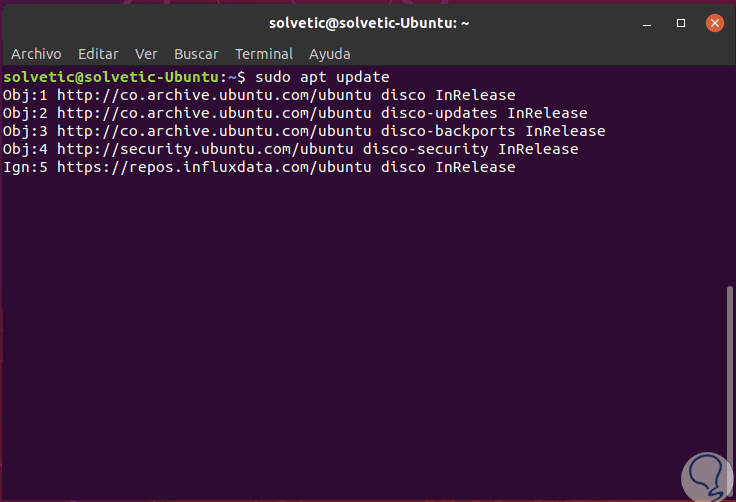Open the Archivo menu
The image size is (736, 502).
click(36, 54)
